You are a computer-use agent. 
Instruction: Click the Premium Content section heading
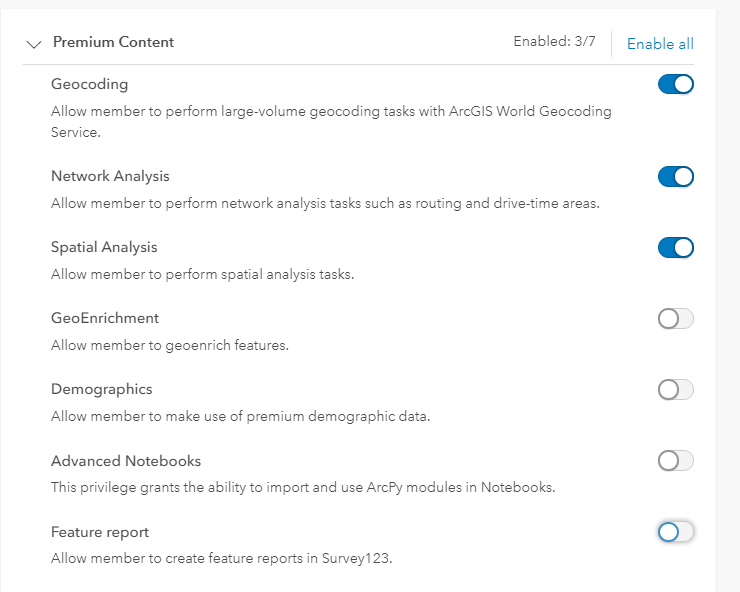(x=113, y=42)
